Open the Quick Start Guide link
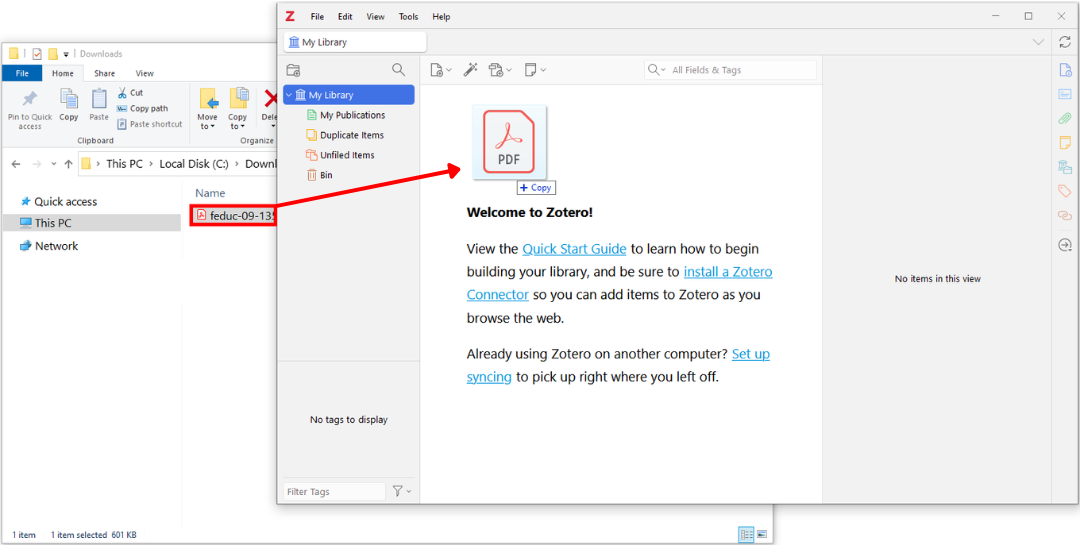Screen dimensions: 1080x546 click(x=574, y=249)
